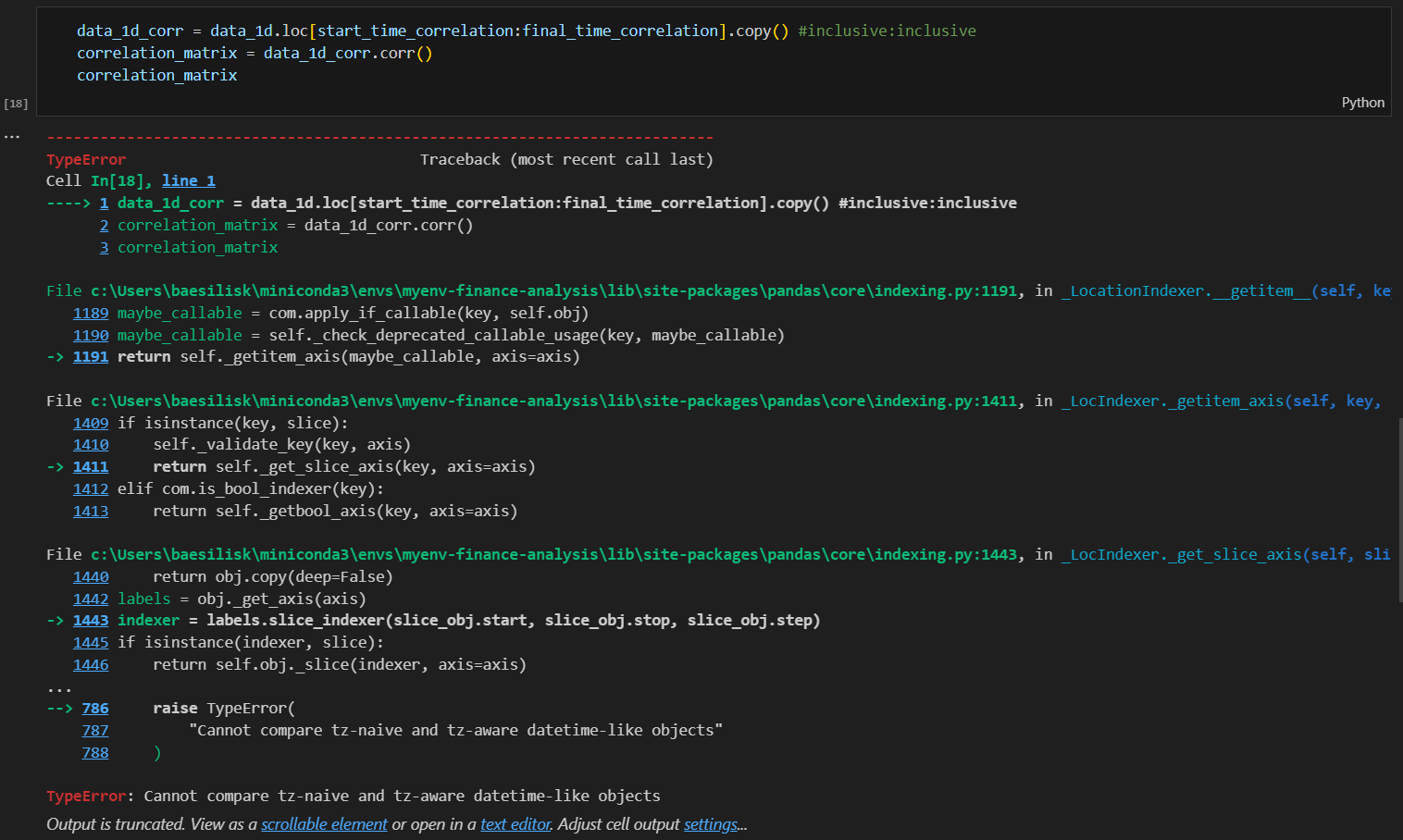Image resolution: width=1403 pixels, height=840 pixels.
Task: Click 'return self._get_slice_axis(key, axis=axis)' line
Action: click(344, 467)
